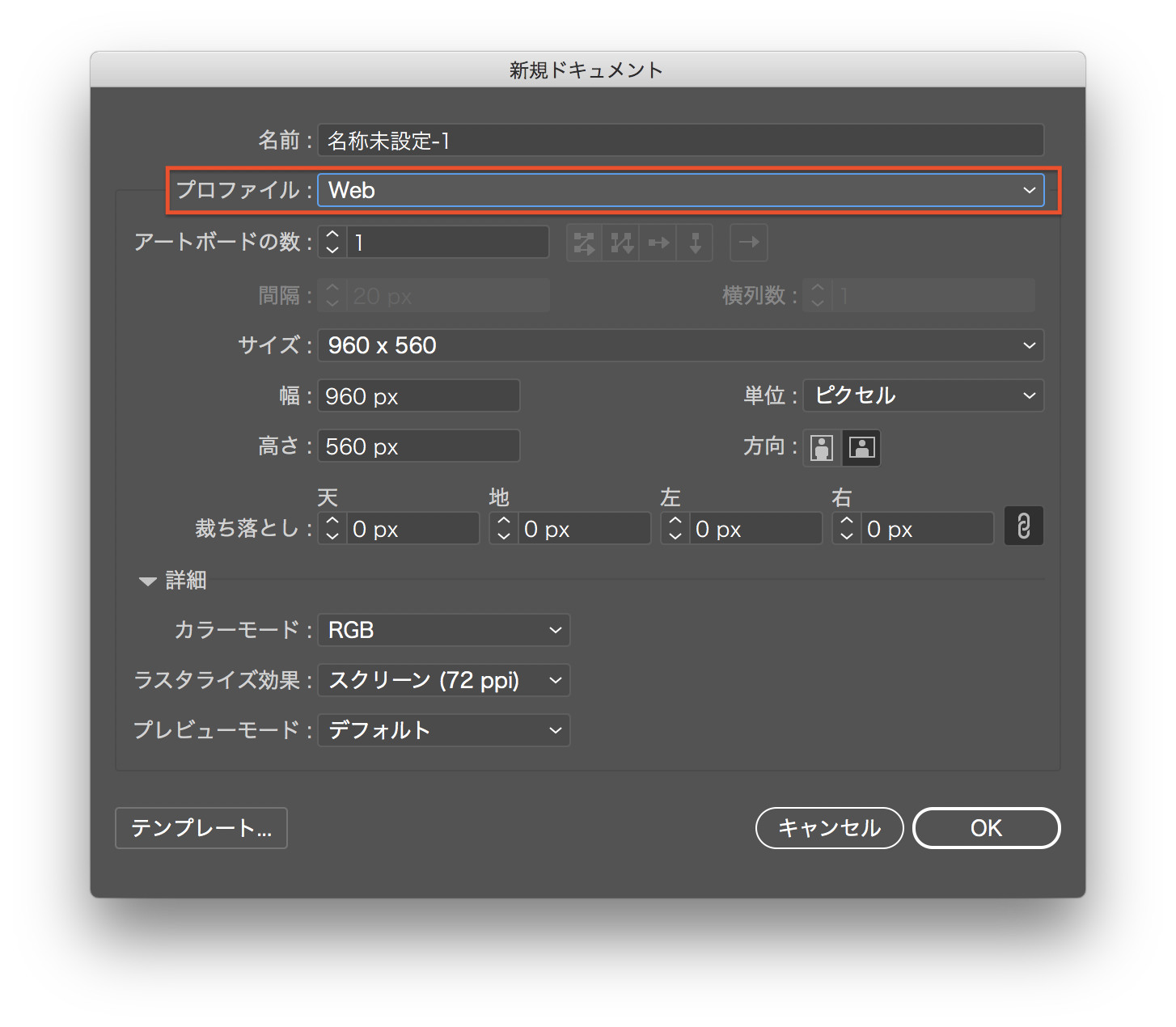1176x1027 pixels.
Task: Click the right-to-left layout arrow icon
Action: (x=749, y=243)
